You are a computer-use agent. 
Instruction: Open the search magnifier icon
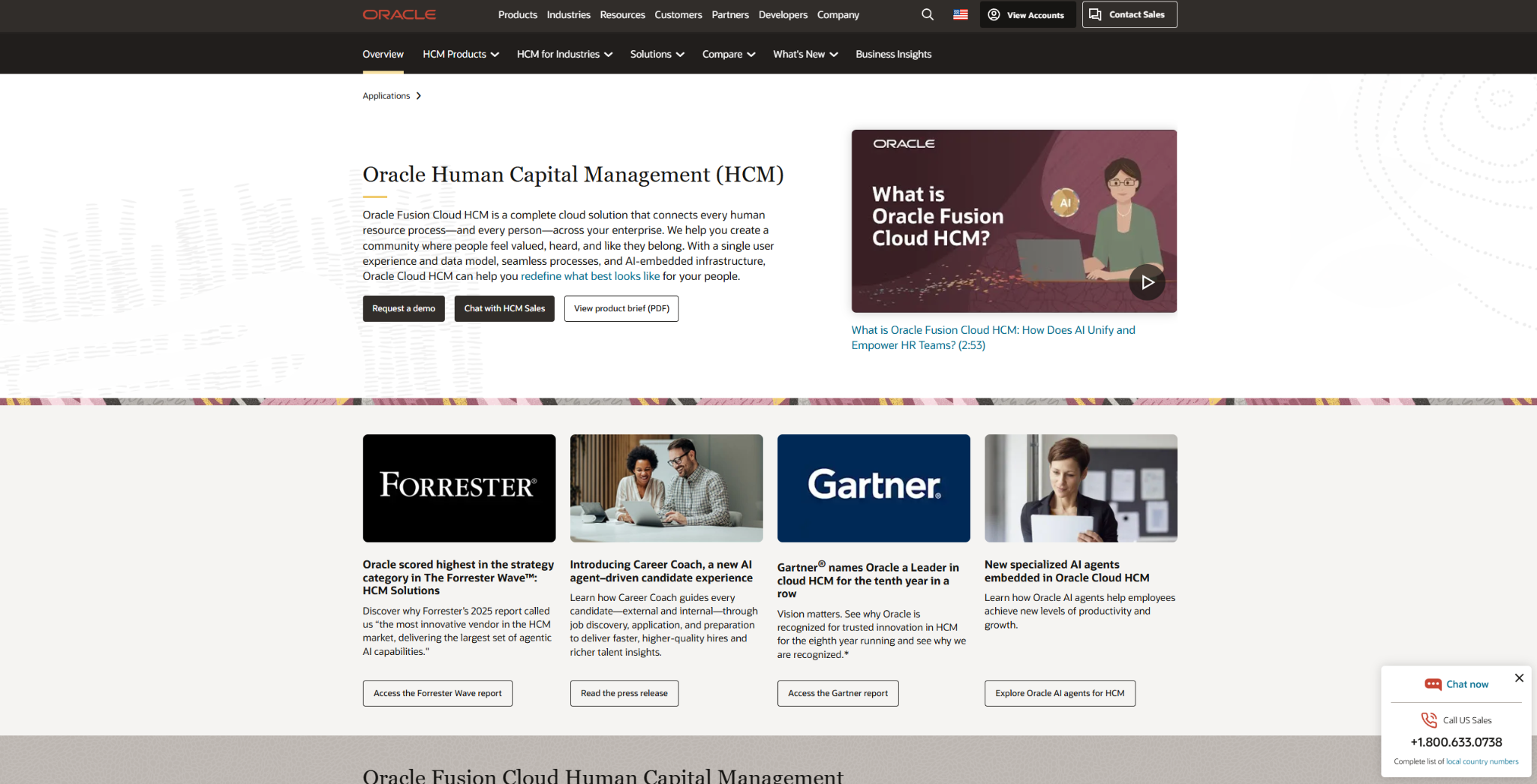pos(928,14)
